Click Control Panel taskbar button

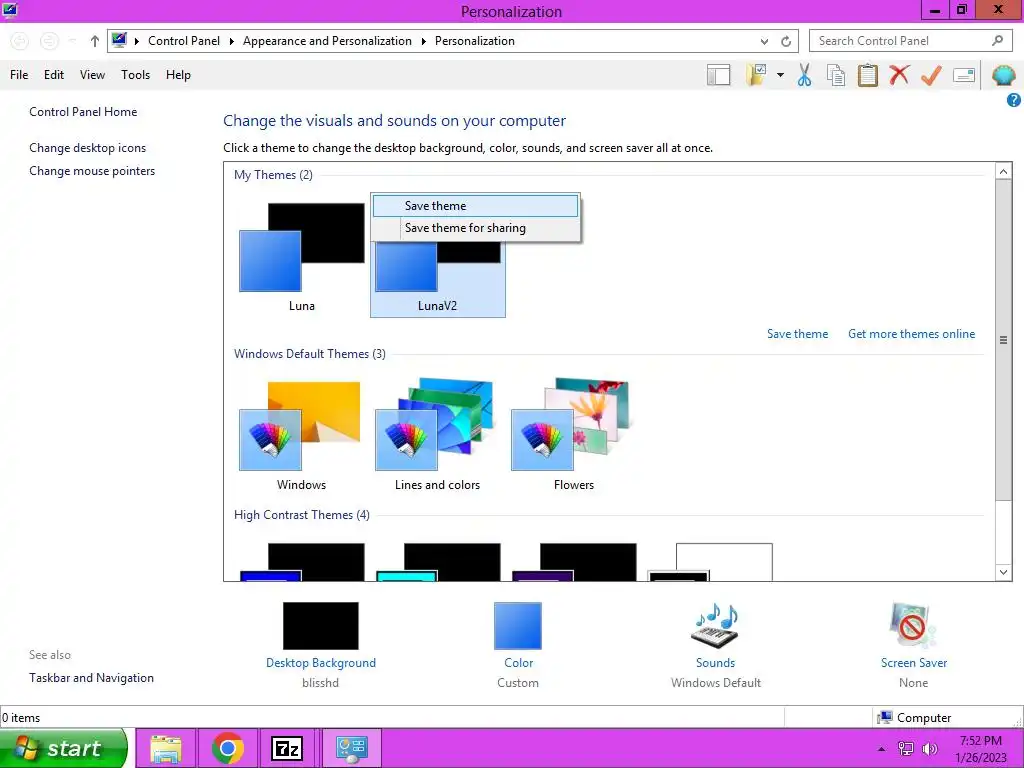click(x=351, y=748)
